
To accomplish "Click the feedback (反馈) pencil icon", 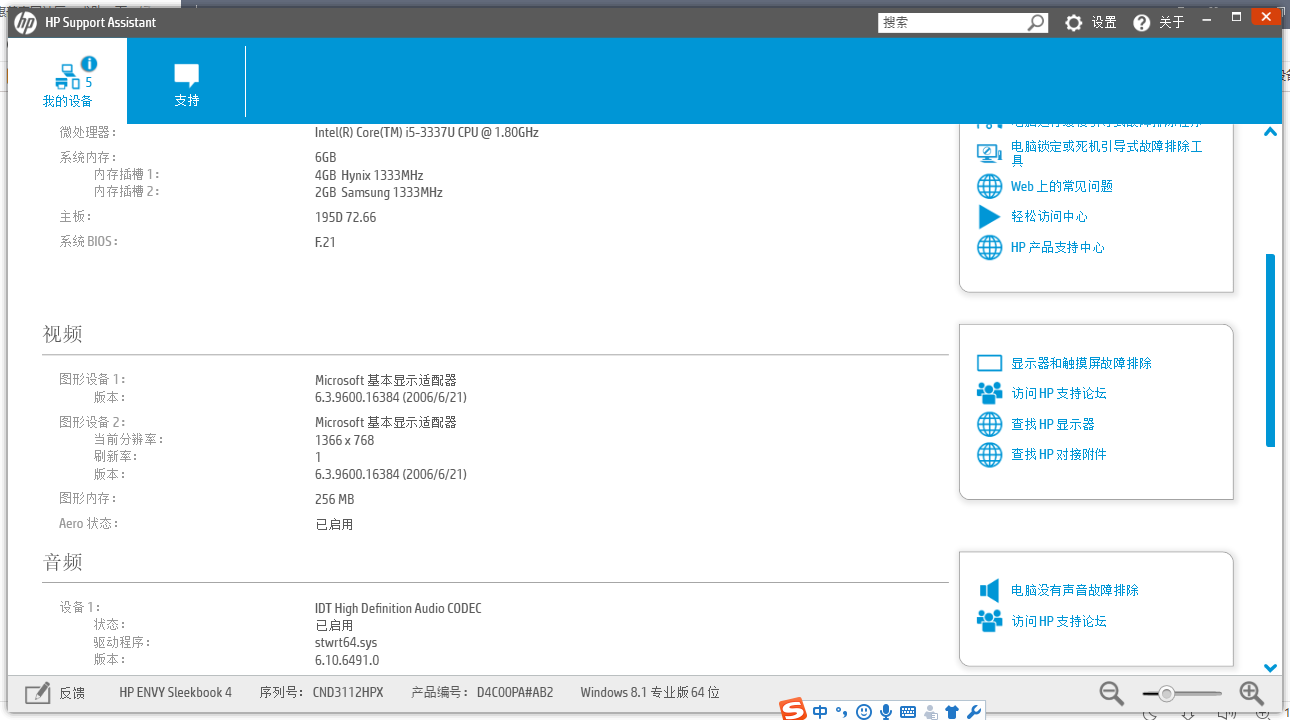I will click(x=37, y=692).
